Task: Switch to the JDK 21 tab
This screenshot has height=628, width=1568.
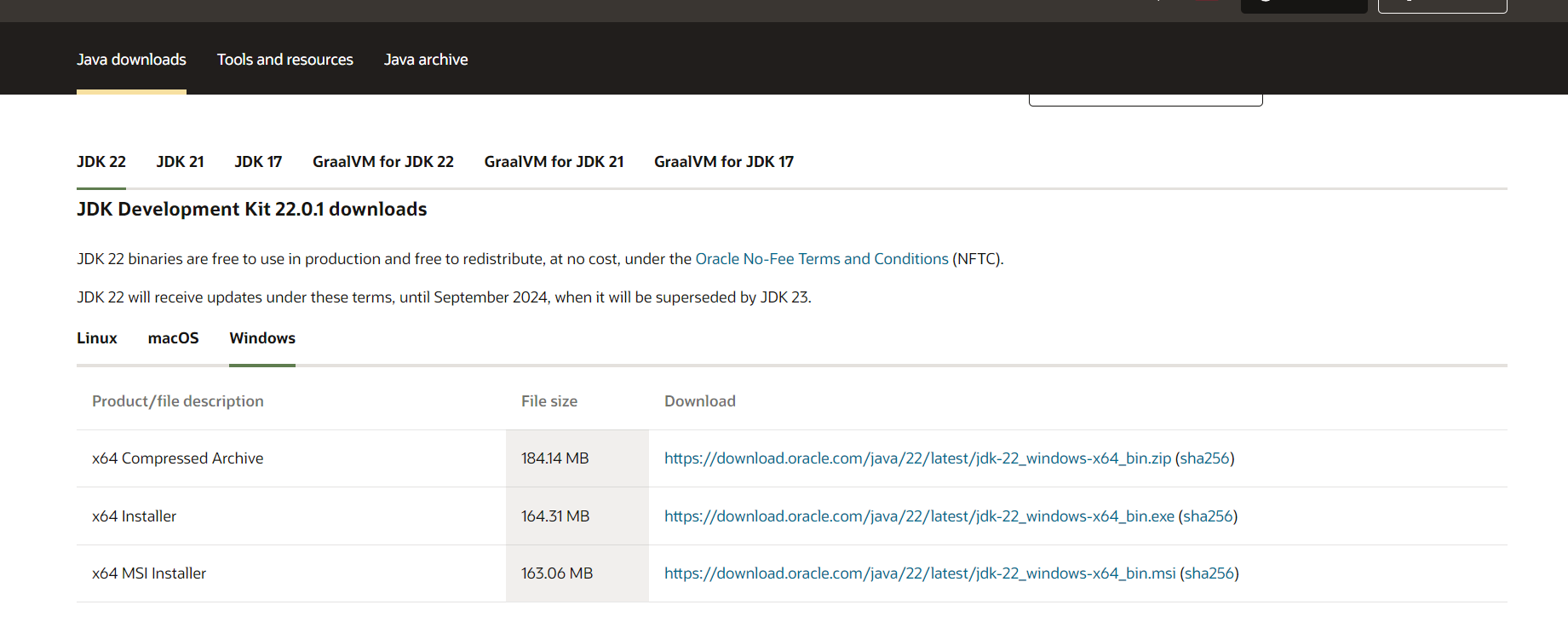Action: (181, 162)
